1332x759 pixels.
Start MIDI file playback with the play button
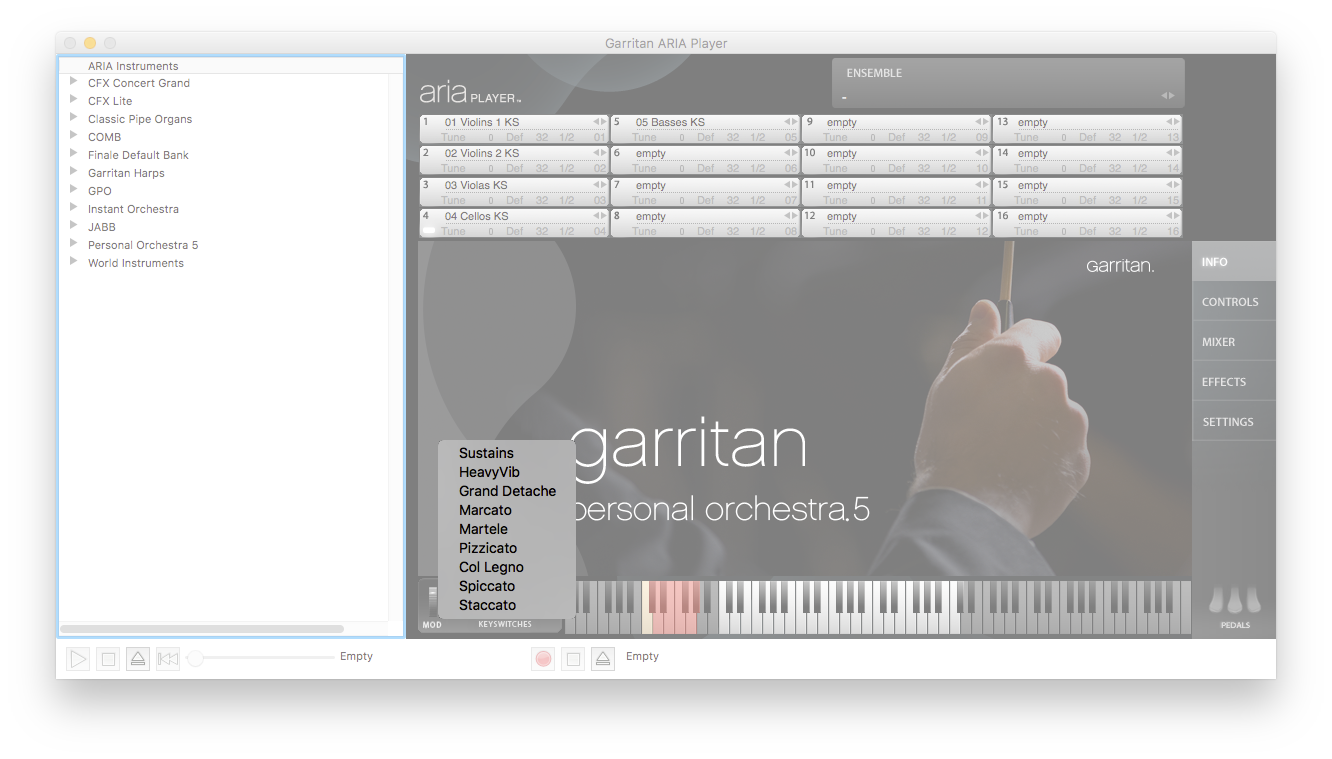coord(78,659)
